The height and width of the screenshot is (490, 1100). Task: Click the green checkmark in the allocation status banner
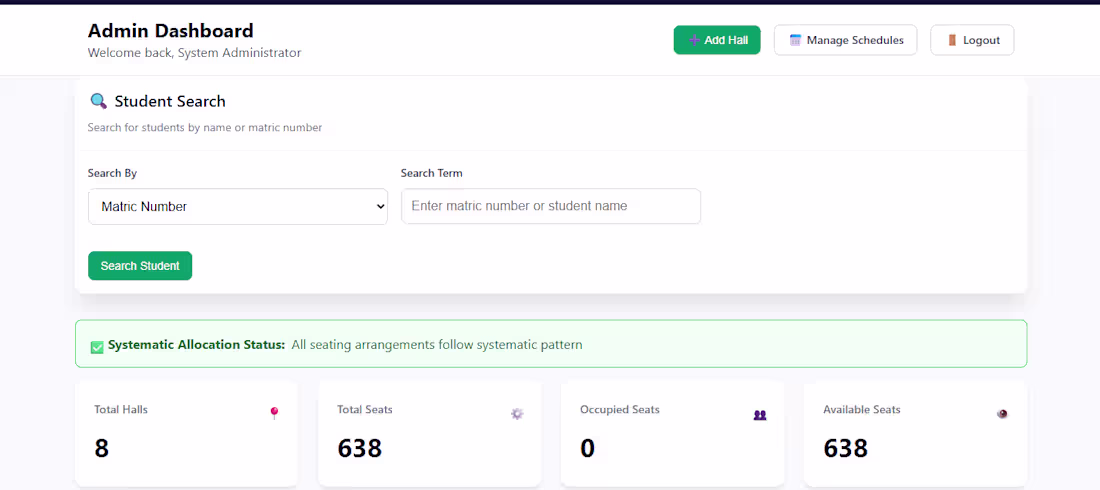click(x=97, y=346)
